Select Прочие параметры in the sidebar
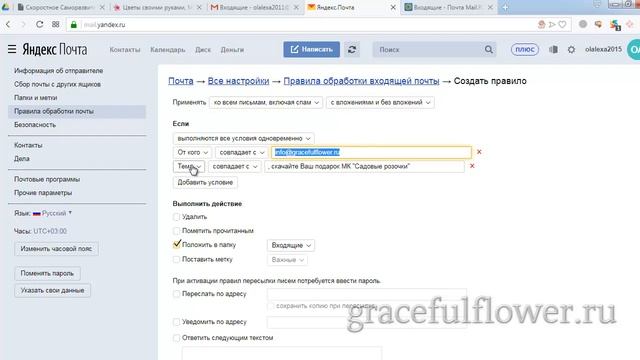Screen dimensions: 640x360 [x=43, y=192]
